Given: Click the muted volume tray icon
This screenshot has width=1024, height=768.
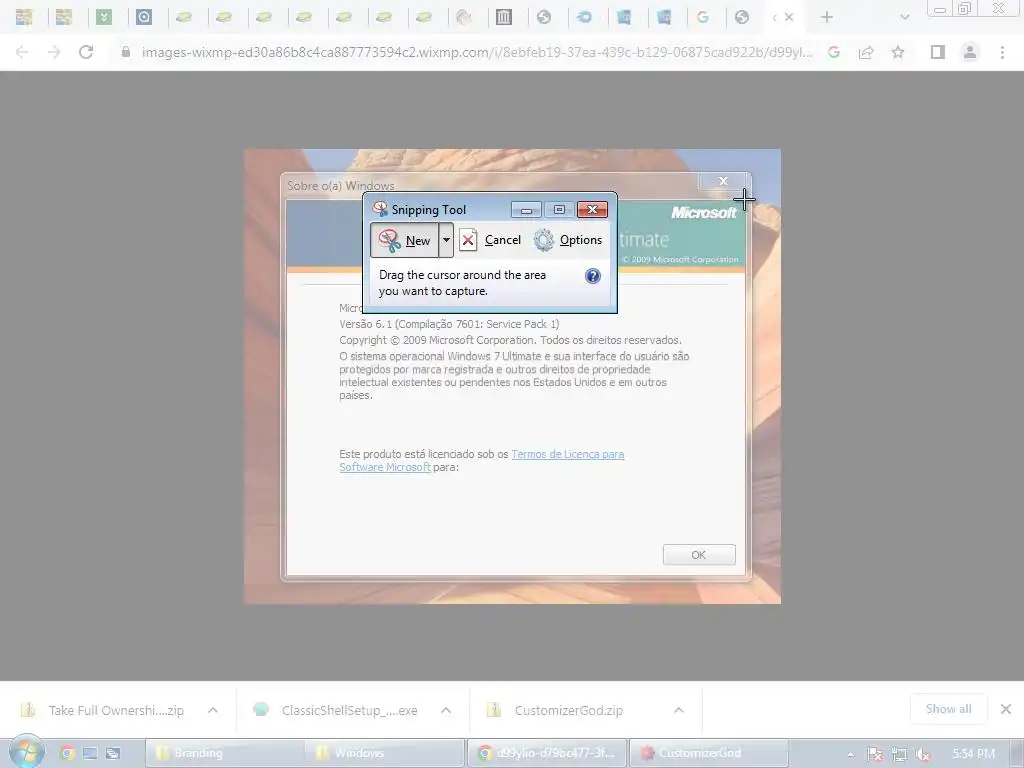Looking at the screenshot, I should tap(922, 754).
